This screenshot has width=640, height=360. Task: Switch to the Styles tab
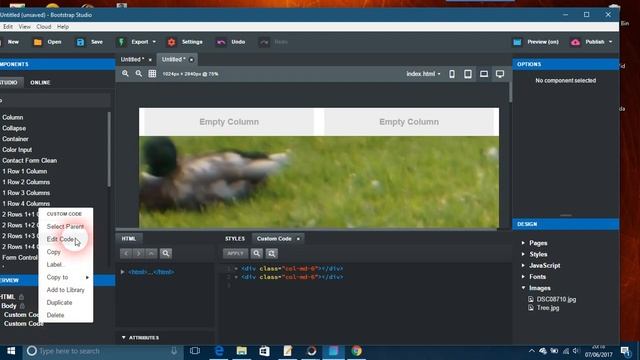(235, 239)
